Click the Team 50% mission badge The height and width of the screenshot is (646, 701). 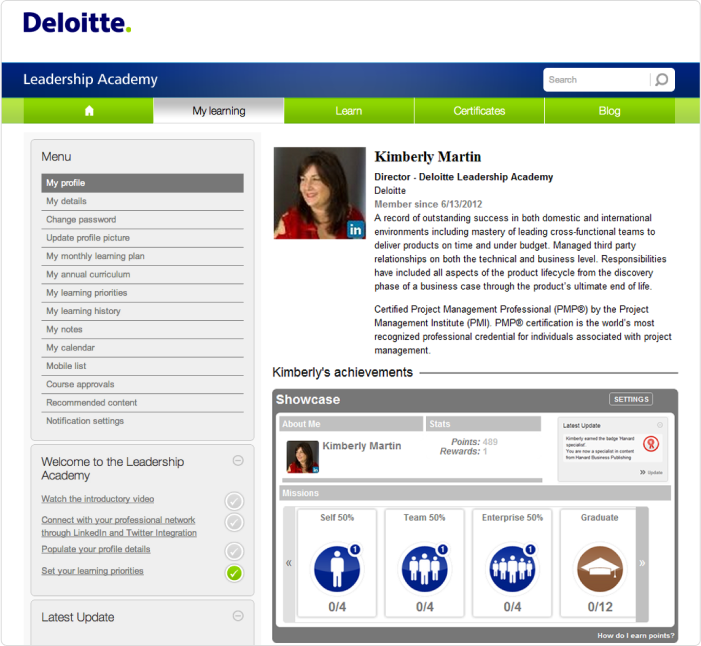(x=424, y=569)
